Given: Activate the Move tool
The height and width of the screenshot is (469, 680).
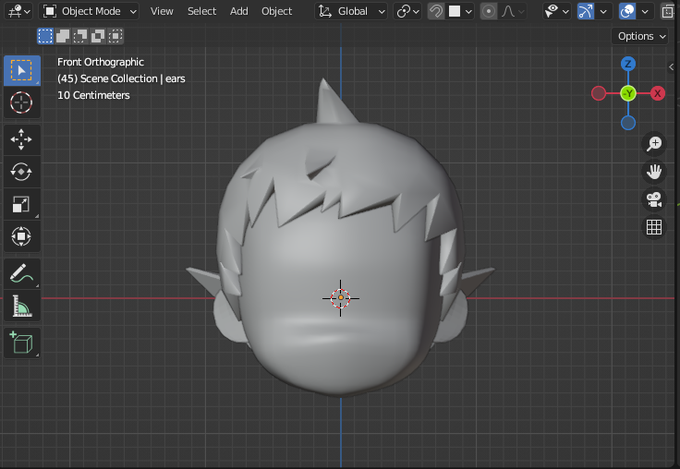Looking at the screenshot, I should 22,140.
